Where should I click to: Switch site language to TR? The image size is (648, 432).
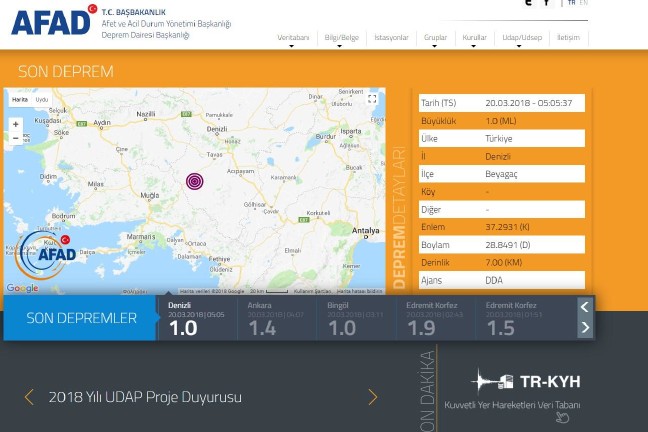(x=571, y=3)
